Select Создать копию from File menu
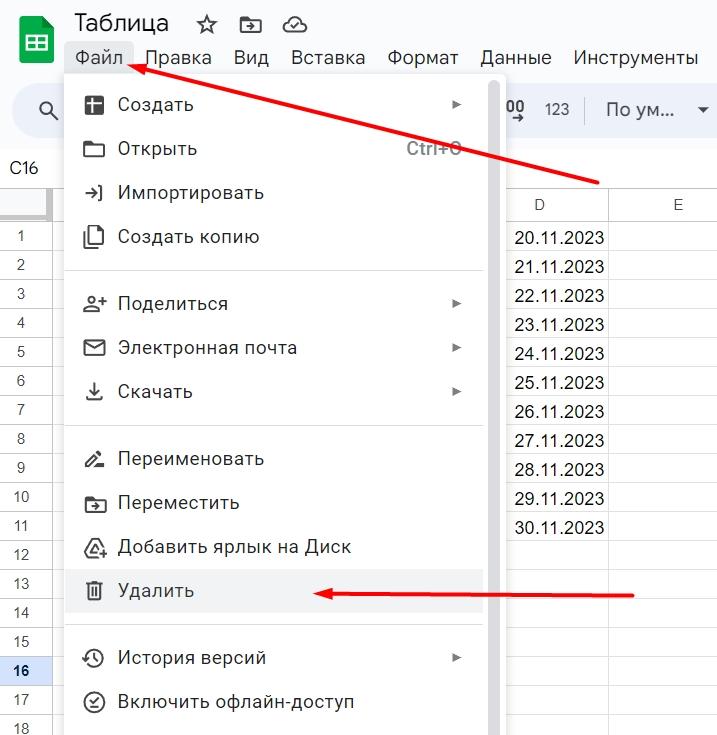 click(188, 237)
